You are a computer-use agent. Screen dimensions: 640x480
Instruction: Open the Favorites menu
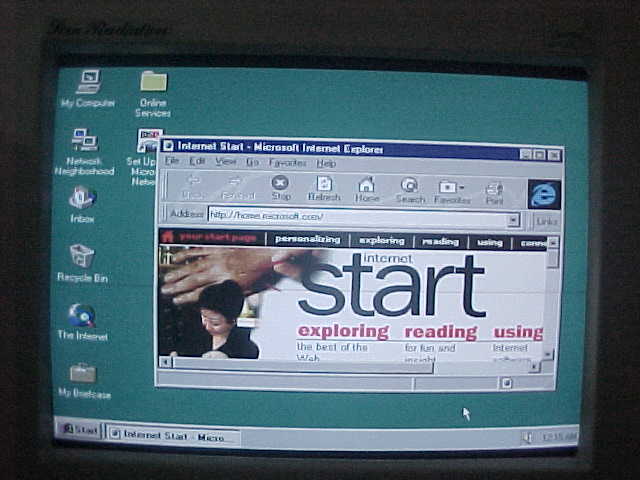(x=287, y=163)
